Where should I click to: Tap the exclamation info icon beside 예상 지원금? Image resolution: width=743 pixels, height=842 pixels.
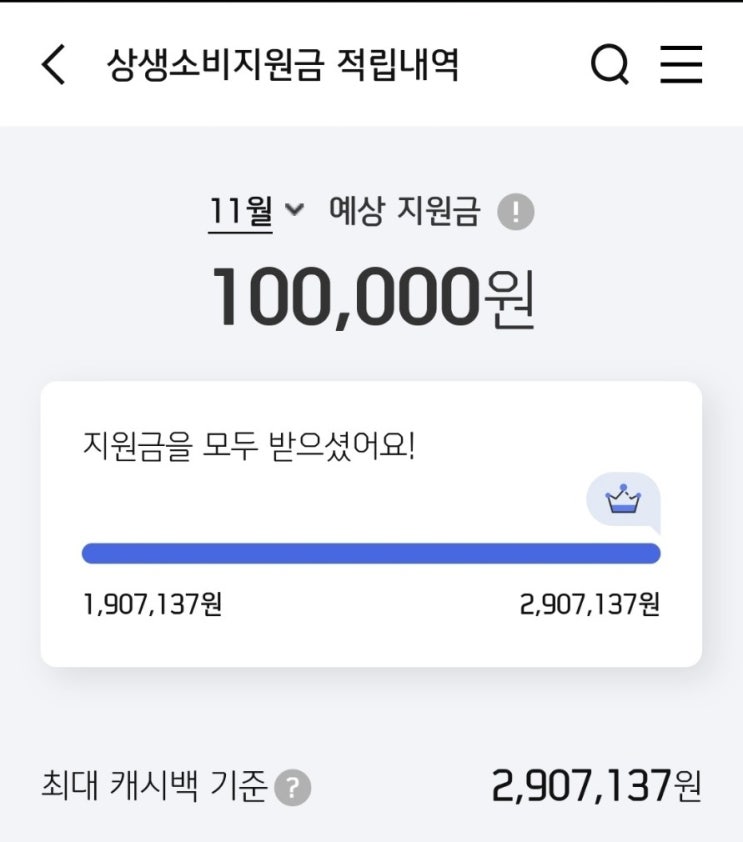point(516,212)
